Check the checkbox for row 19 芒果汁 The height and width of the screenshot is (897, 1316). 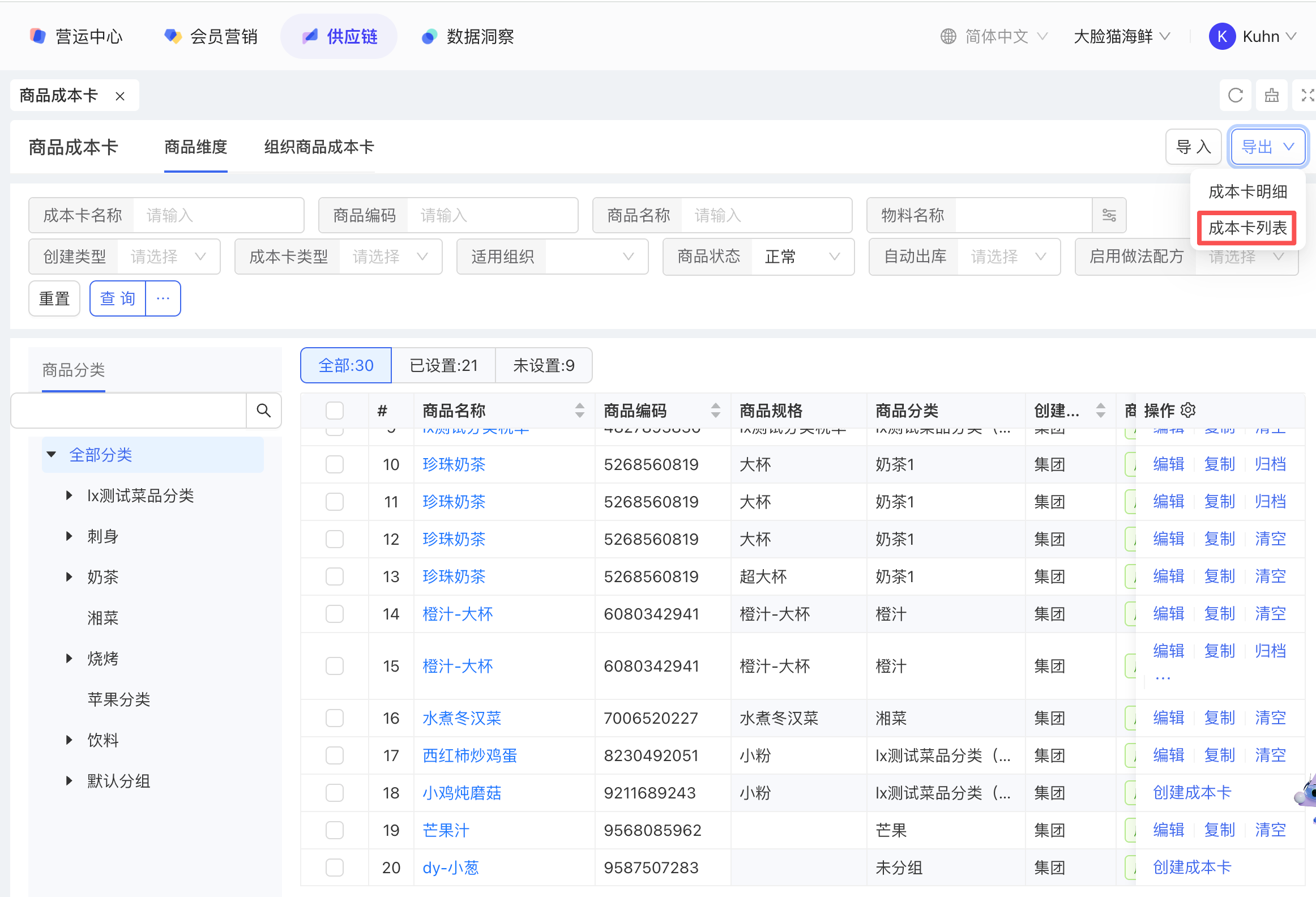(x=335, y=830)
